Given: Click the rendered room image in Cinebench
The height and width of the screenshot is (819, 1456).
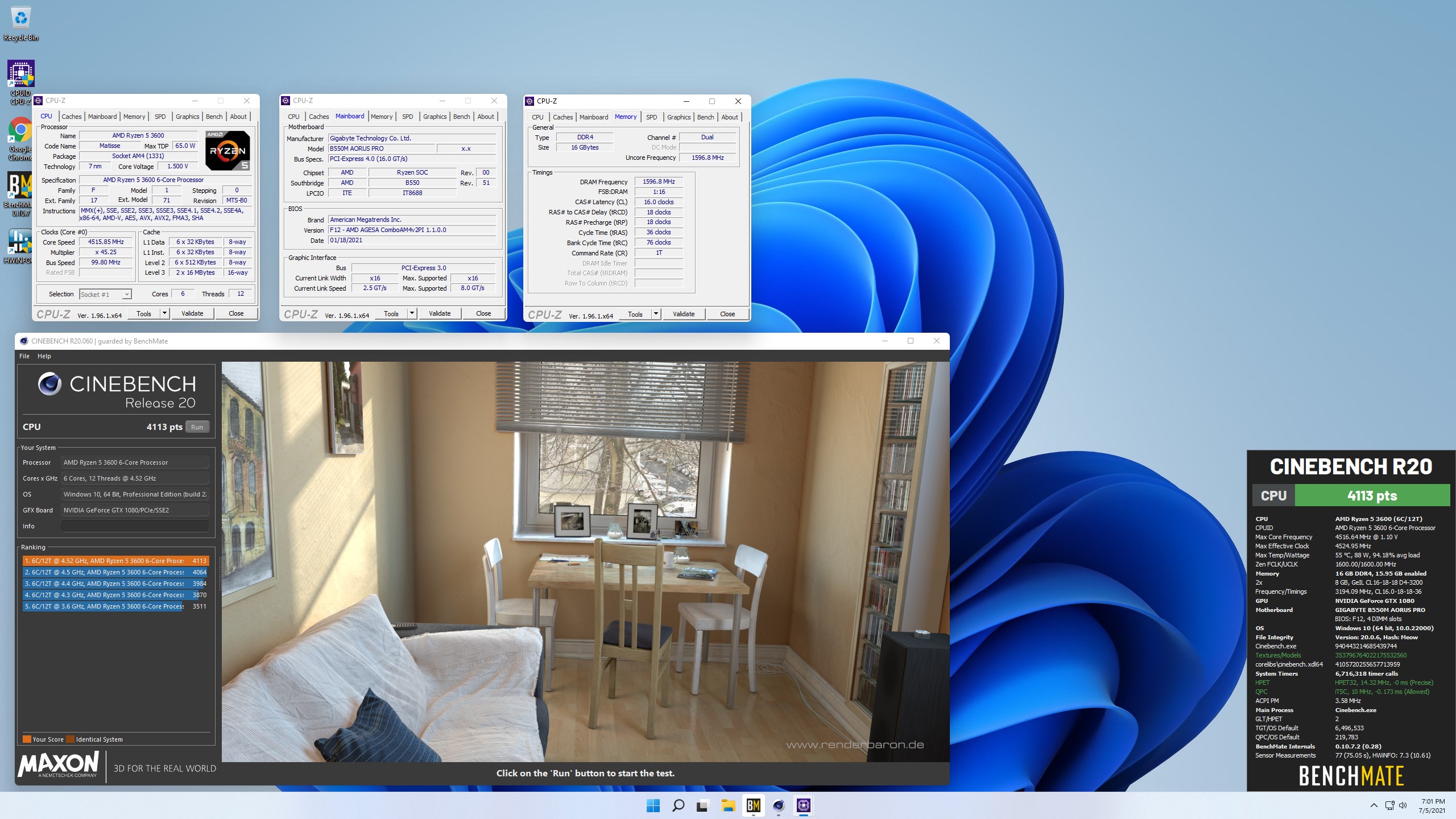Looking at the screenshot, I should (585, 562).
